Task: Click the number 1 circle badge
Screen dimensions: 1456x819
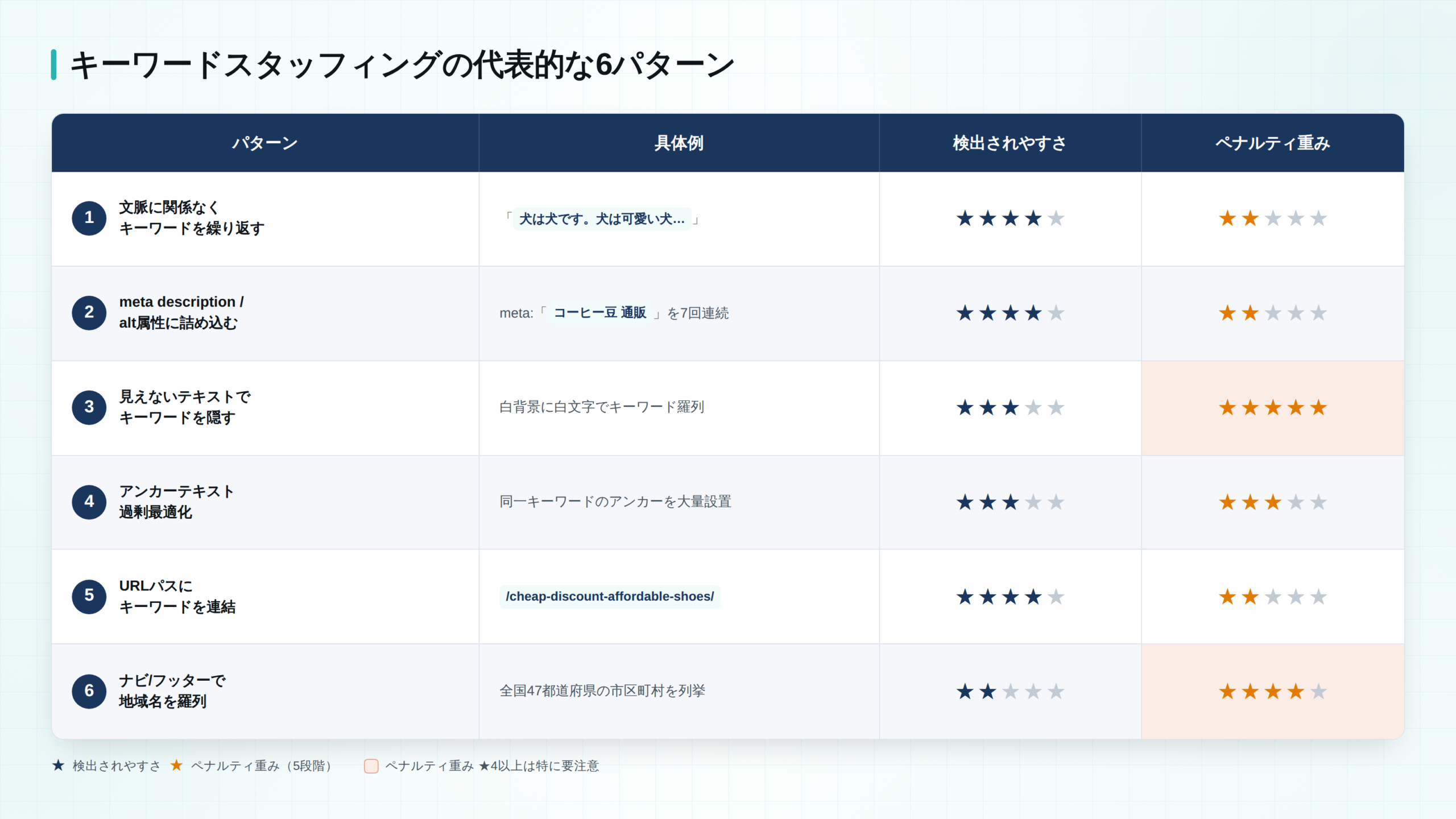Action: coord(89,218)
